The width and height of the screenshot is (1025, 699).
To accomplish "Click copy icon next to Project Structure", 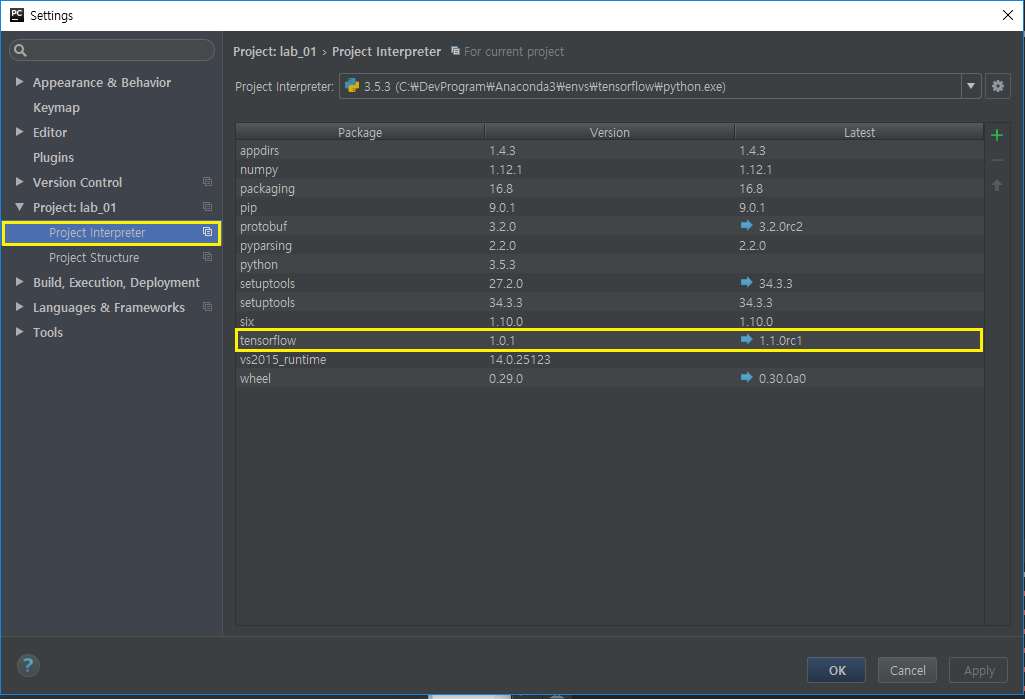I will point(207,257).
